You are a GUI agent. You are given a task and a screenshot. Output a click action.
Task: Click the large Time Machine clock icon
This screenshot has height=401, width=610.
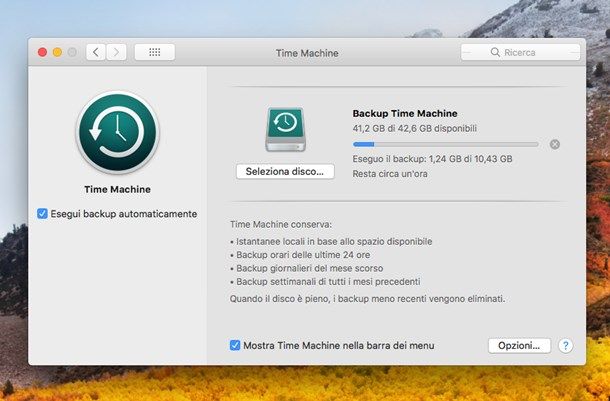[x=117, y=133]
